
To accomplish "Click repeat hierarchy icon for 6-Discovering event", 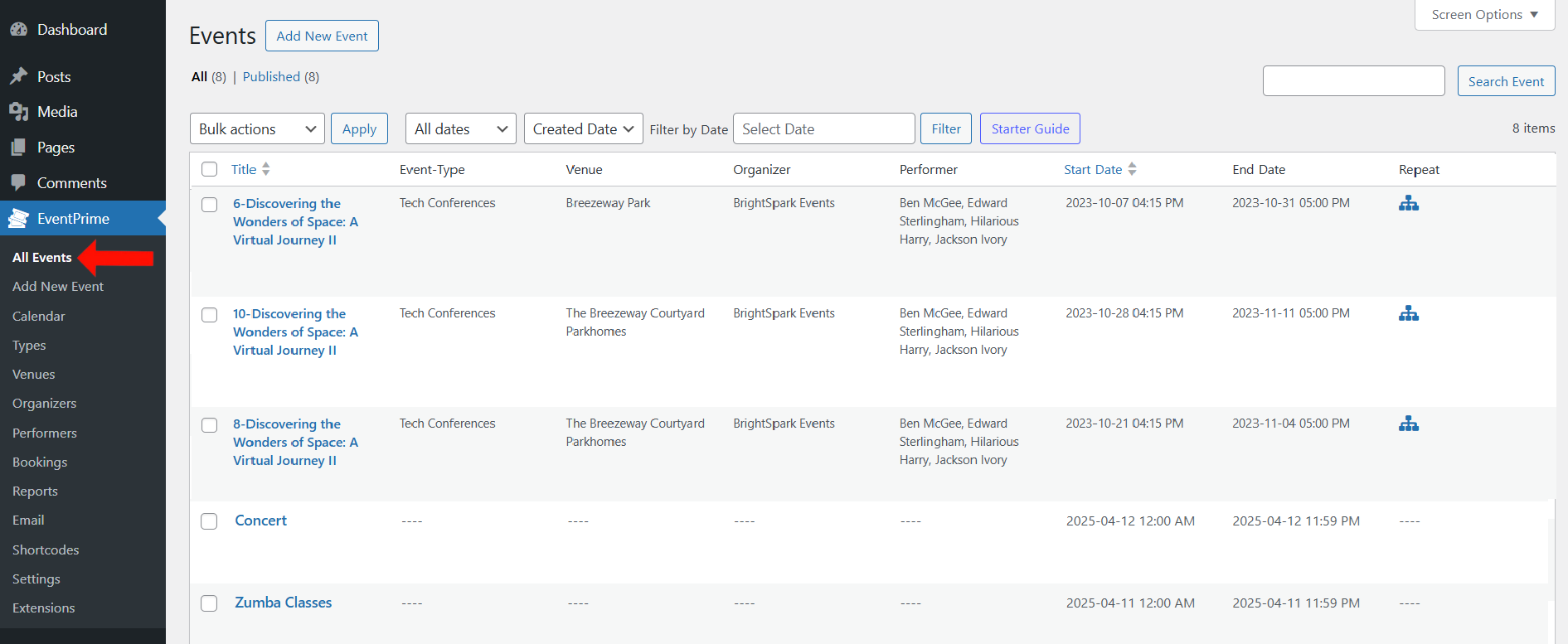I will point(1408,203).
